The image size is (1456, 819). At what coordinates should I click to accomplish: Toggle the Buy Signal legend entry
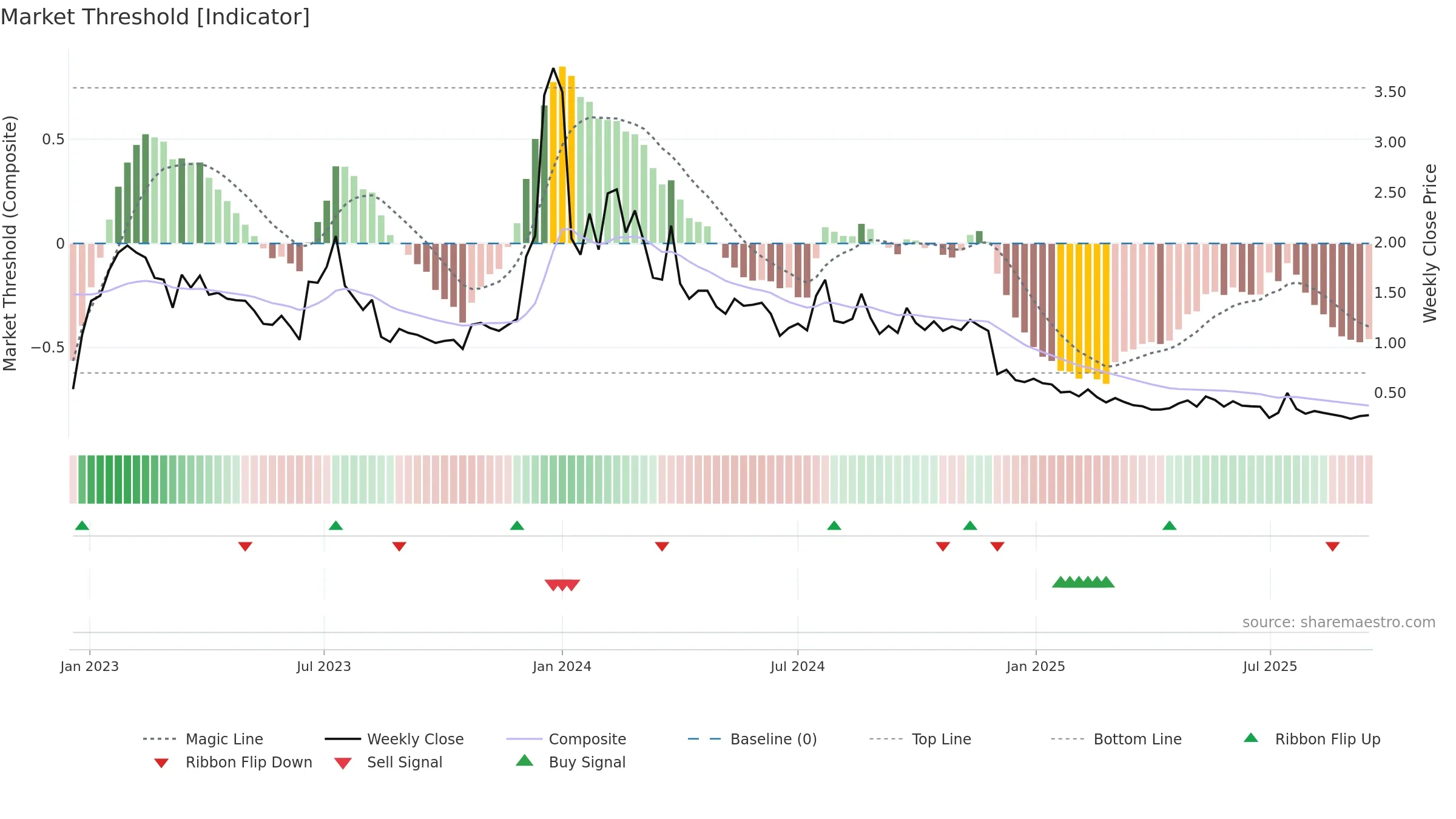570,762
